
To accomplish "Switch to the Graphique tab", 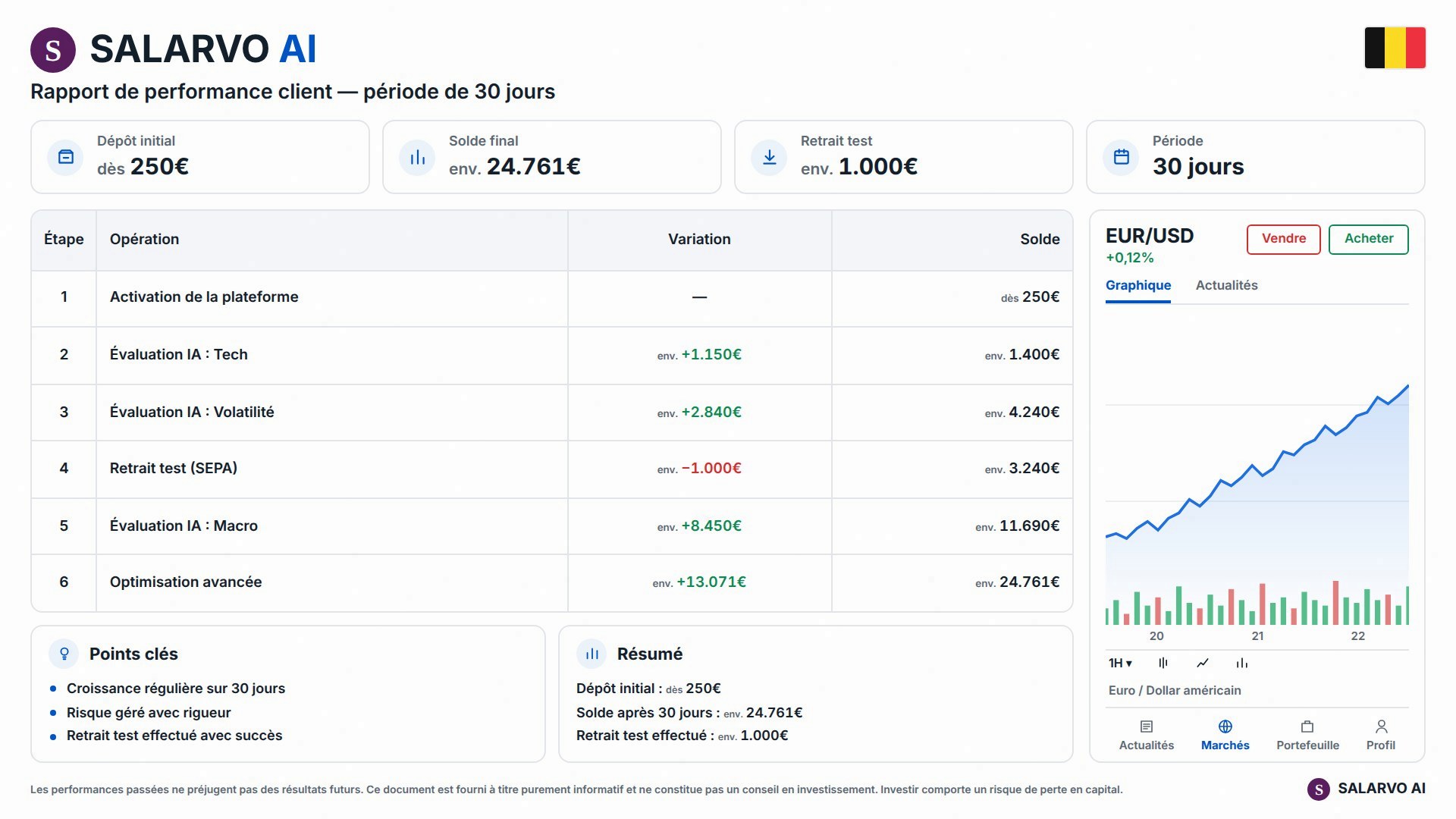I will point(1138,285).
